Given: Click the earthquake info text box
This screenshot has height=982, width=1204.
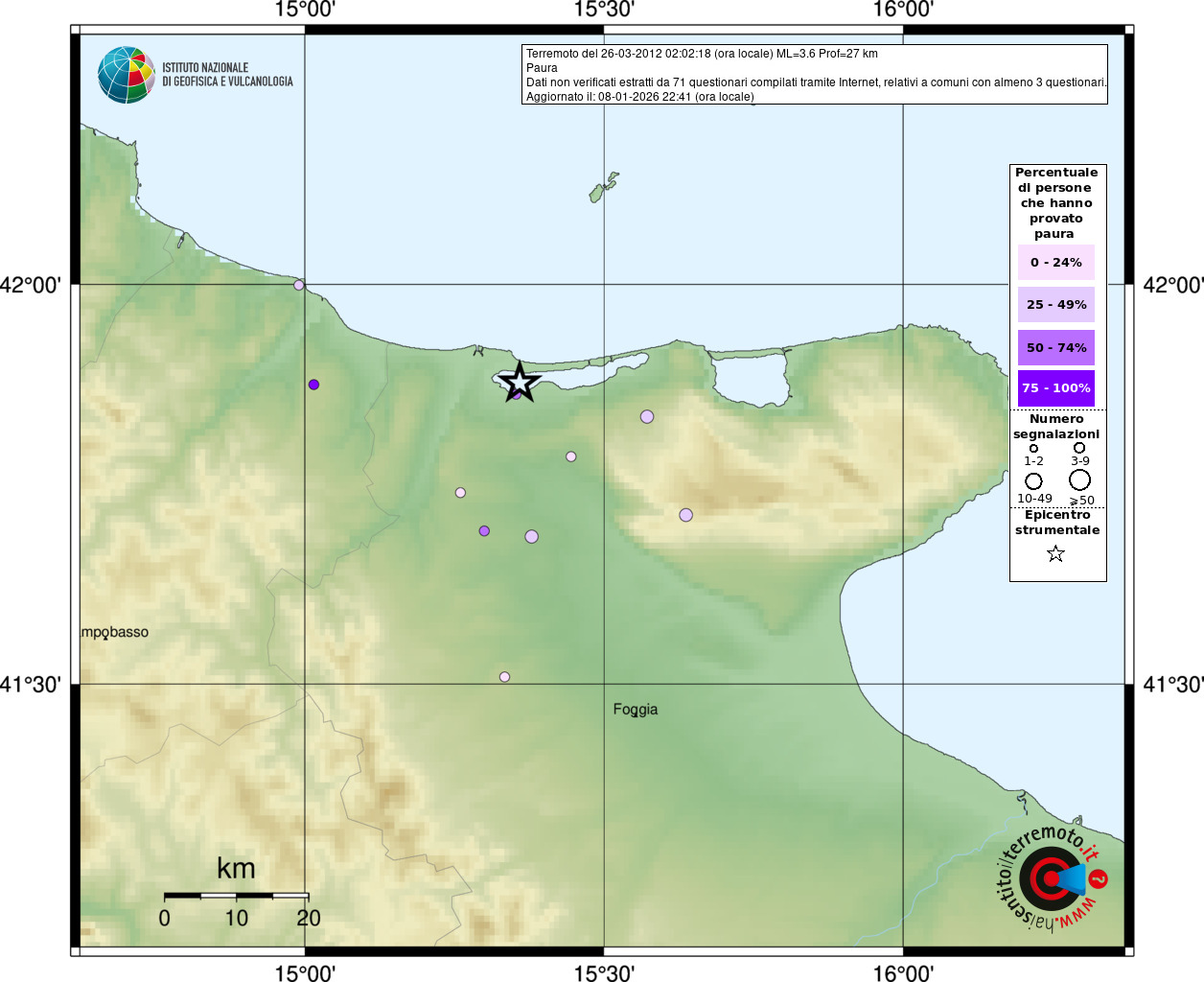Looking at the screenshot, I should click(814, 75).
